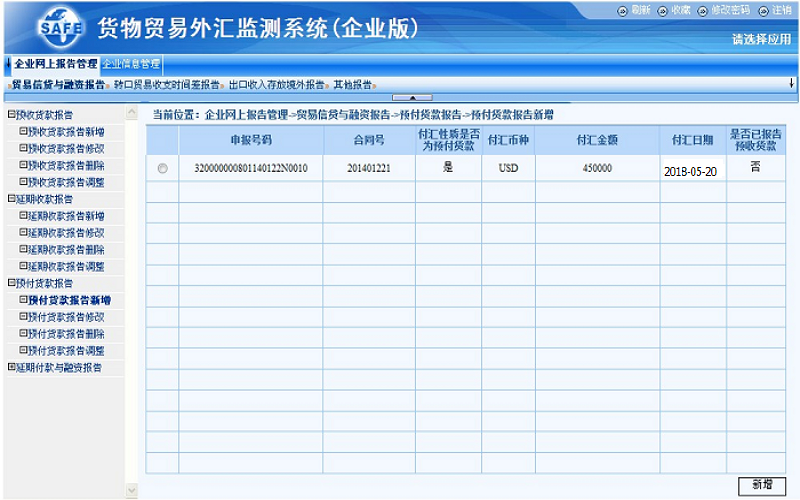The height and width of the screenshot is (500, 800).
Task: Click the 刷新 refresh icon
Action: [623, 10]
